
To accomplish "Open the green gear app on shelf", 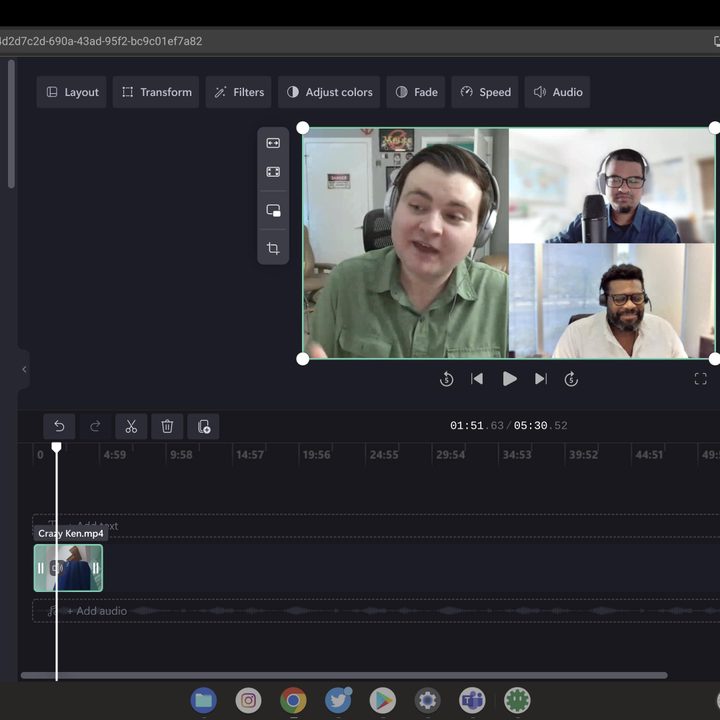I will click(x=517, y=701).
